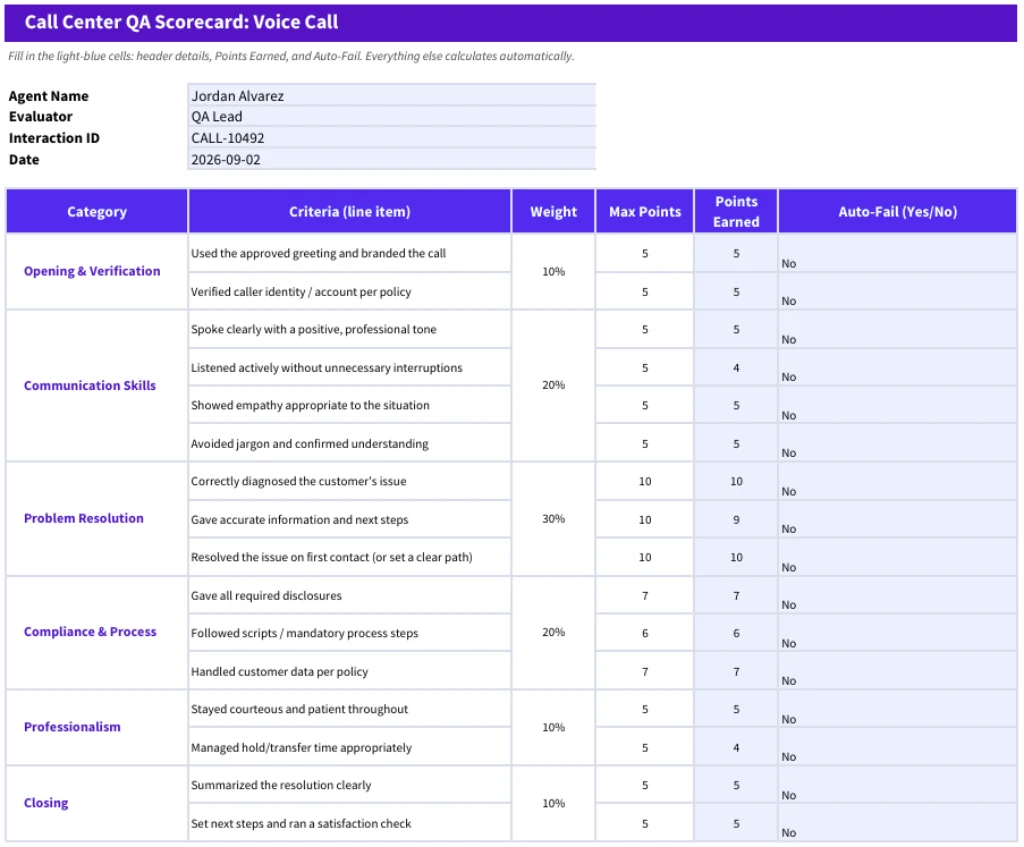Select the Evaluator field showing QA Lead
Screen dimensions: 1024x847
point(391,116)
